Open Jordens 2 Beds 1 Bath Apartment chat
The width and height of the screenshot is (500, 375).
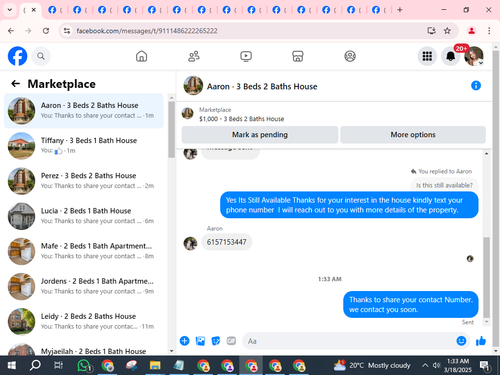pyautogui.click(x=84, y=286)
